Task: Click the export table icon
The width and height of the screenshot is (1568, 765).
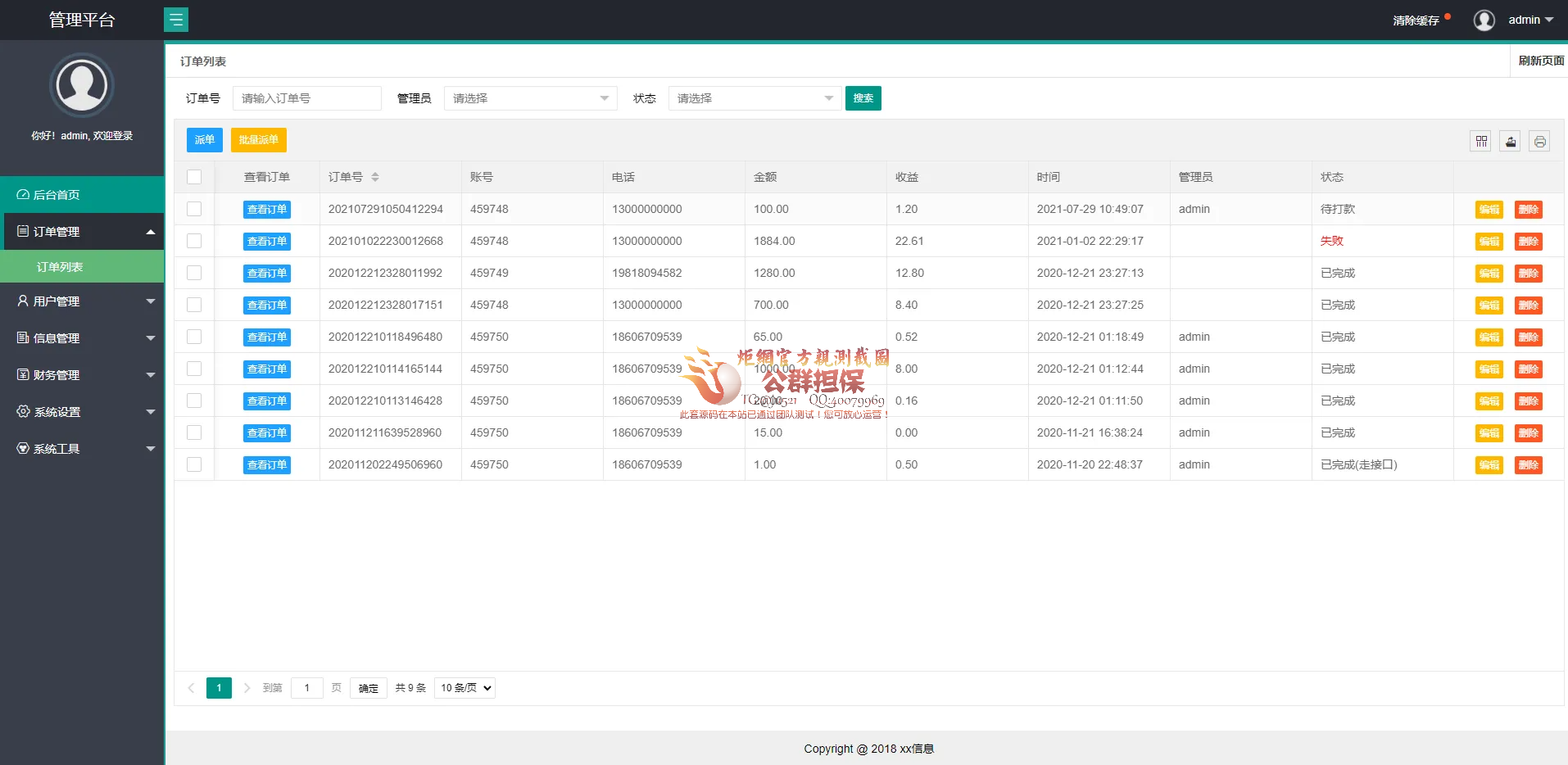Action: (x=1511, y=142)
